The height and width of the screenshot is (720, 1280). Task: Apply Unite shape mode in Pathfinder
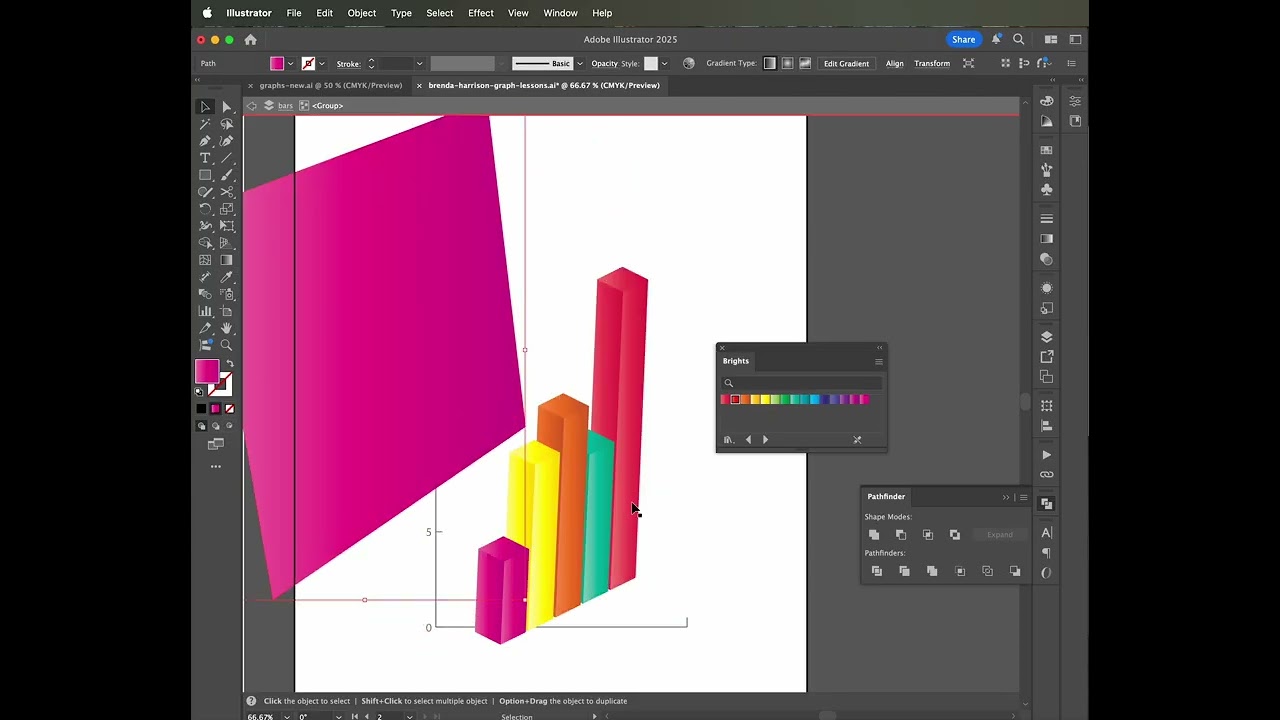(x=874, y=535)
